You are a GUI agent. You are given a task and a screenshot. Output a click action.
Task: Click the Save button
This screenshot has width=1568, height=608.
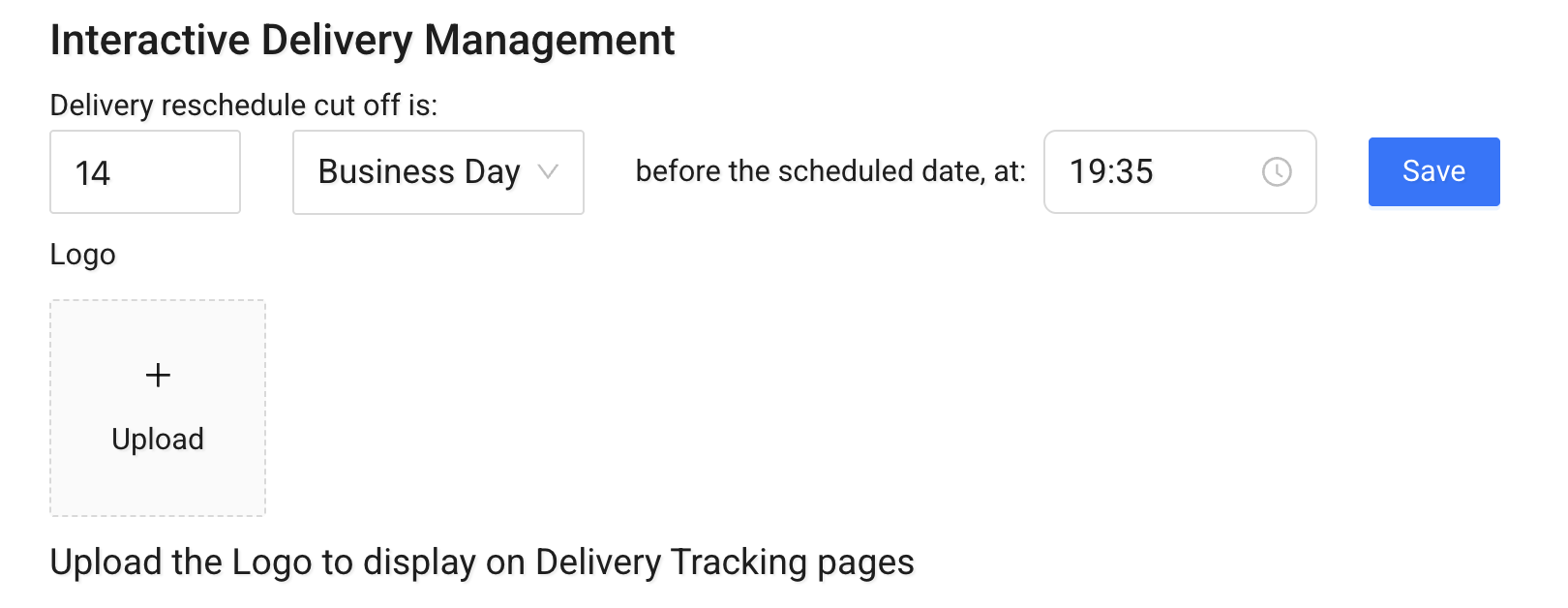[x=1433, y=172]
